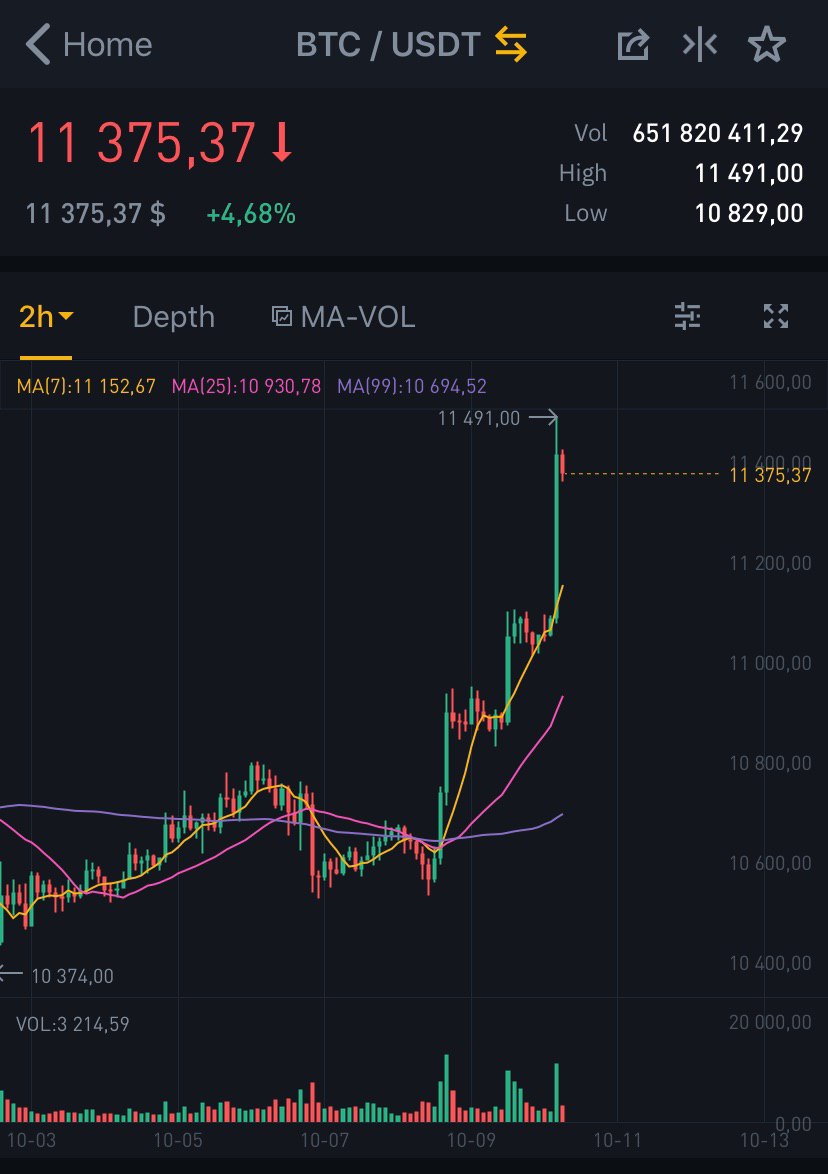Viewport: 828px width, 1174px height.
Task: Add BTC/USDT to favorites star
Action: [767, 45]
